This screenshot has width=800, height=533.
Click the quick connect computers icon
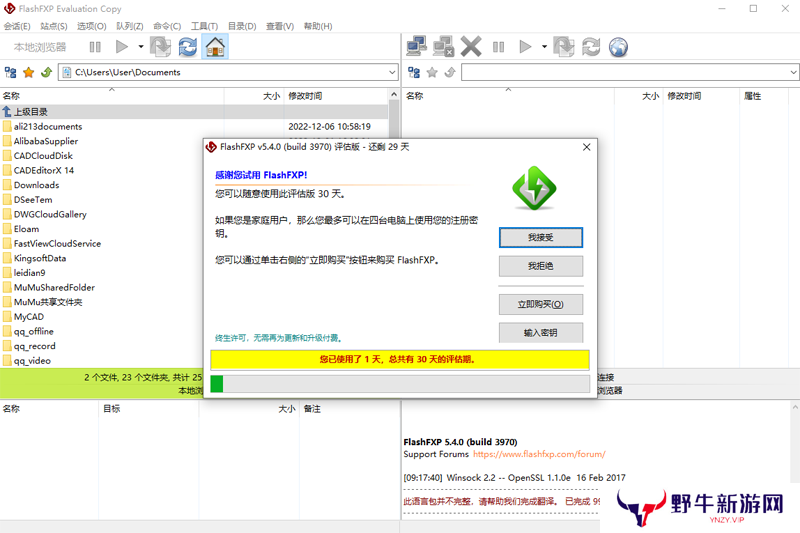443,47
